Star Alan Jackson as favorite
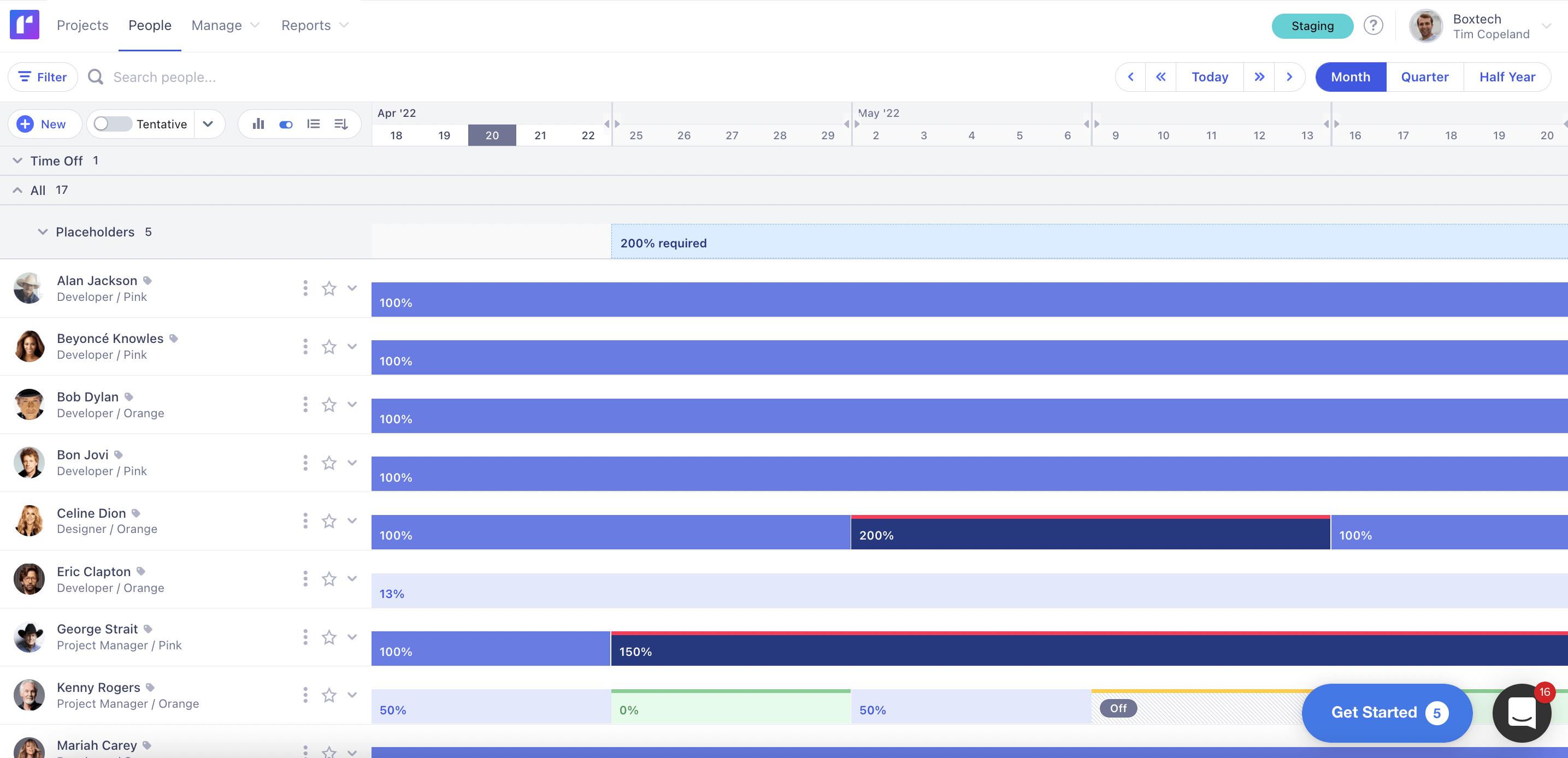 pos(329,288)
